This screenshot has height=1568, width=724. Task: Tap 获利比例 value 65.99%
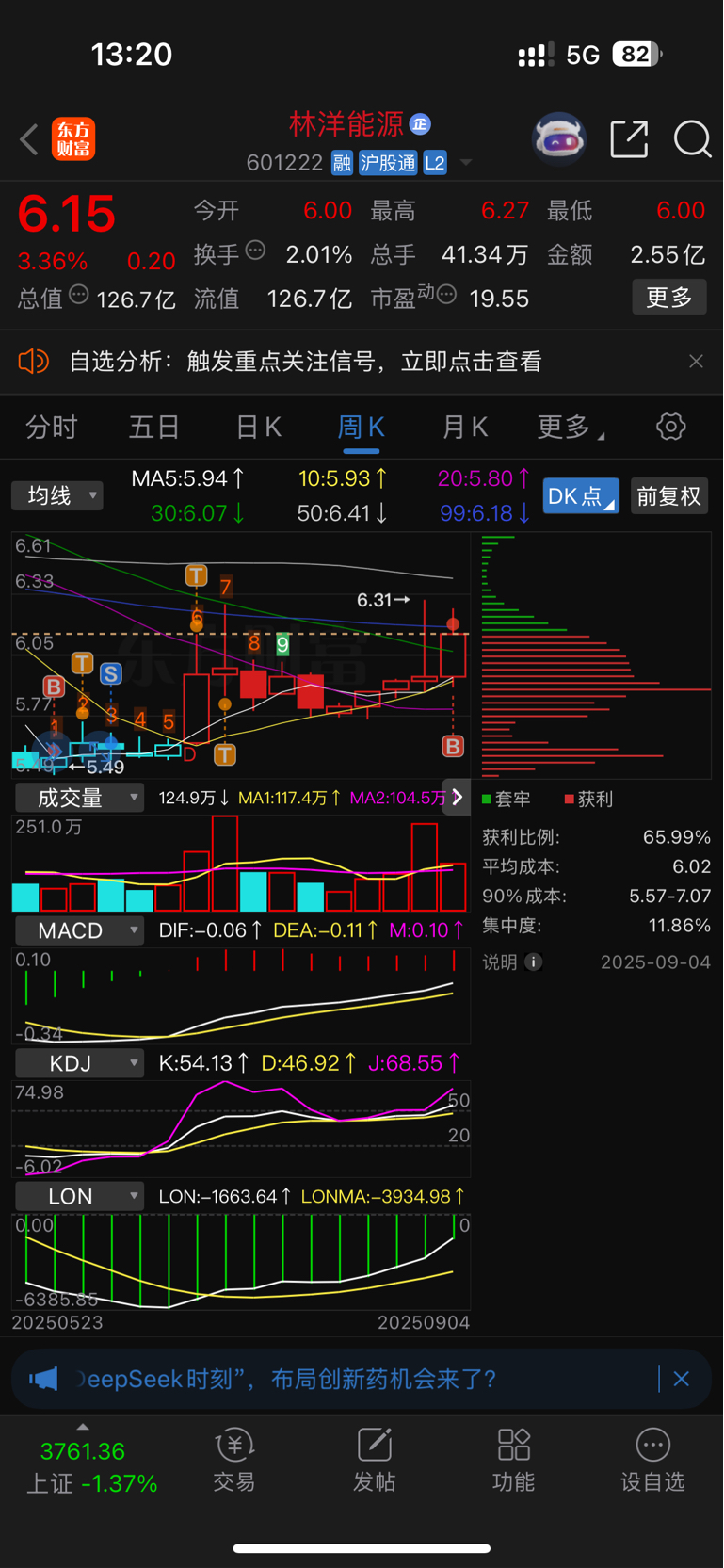point(677,837)
